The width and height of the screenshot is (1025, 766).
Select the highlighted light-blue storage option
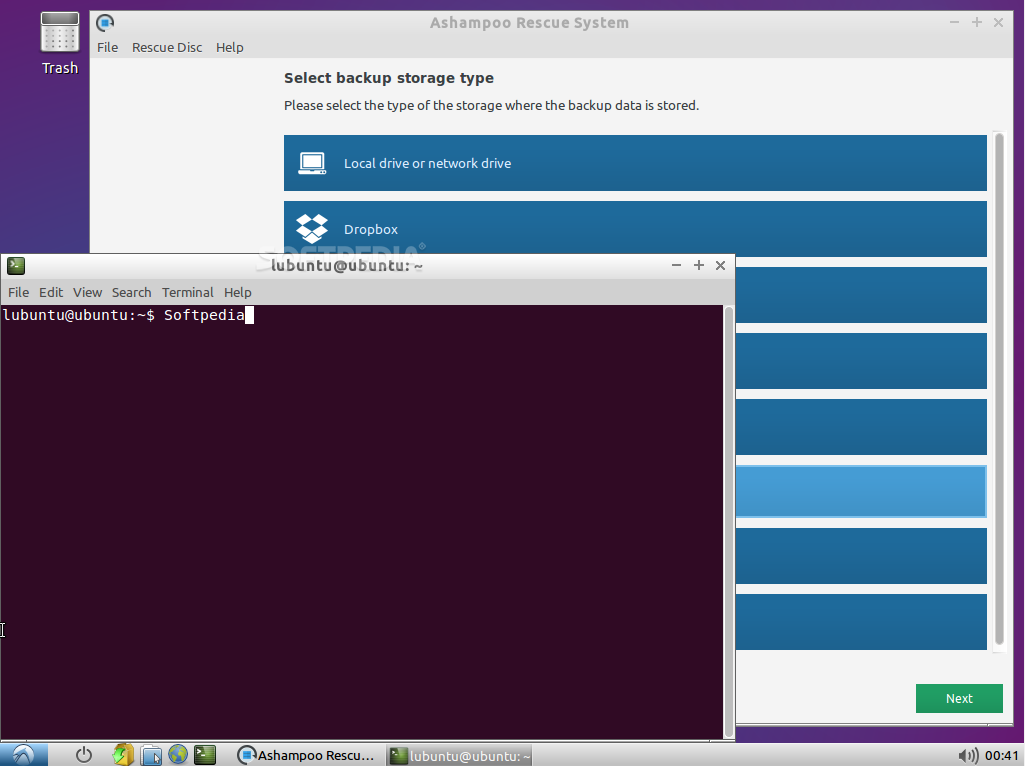(861, 491)
